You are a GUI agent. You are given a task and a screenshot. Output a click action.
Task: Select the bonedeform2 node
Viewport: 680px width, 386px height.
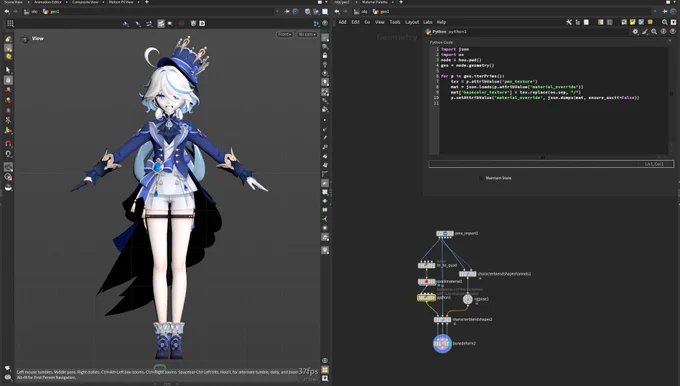click(442, 343)
